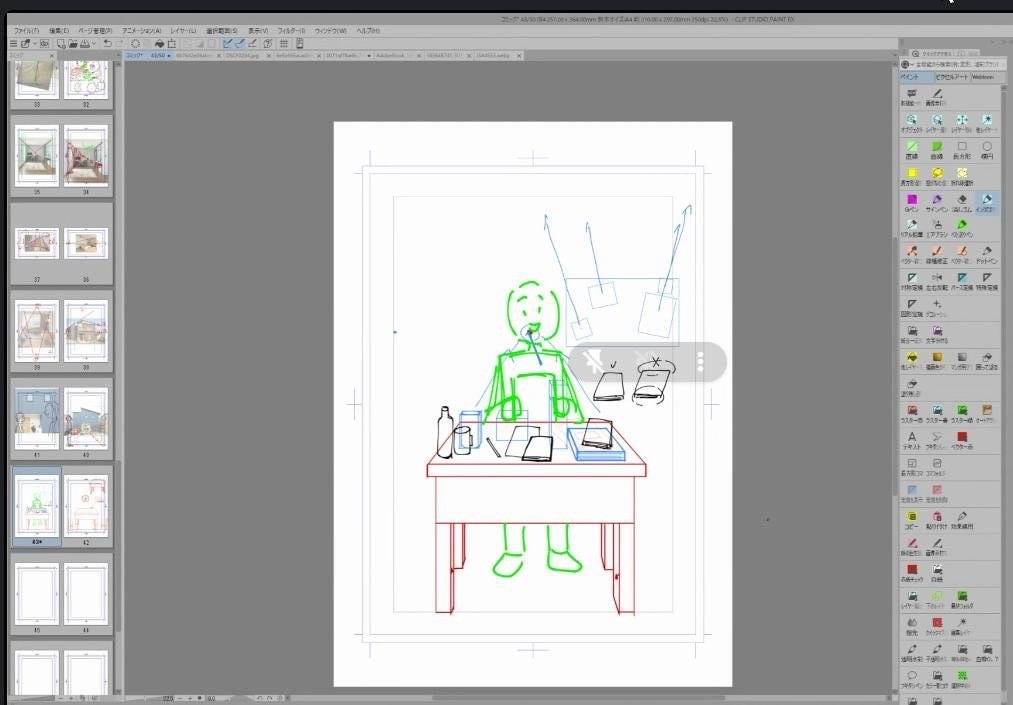Select the 対称定規 symmetry ruler
The image size is (1013, 705).
click(912, 281)
